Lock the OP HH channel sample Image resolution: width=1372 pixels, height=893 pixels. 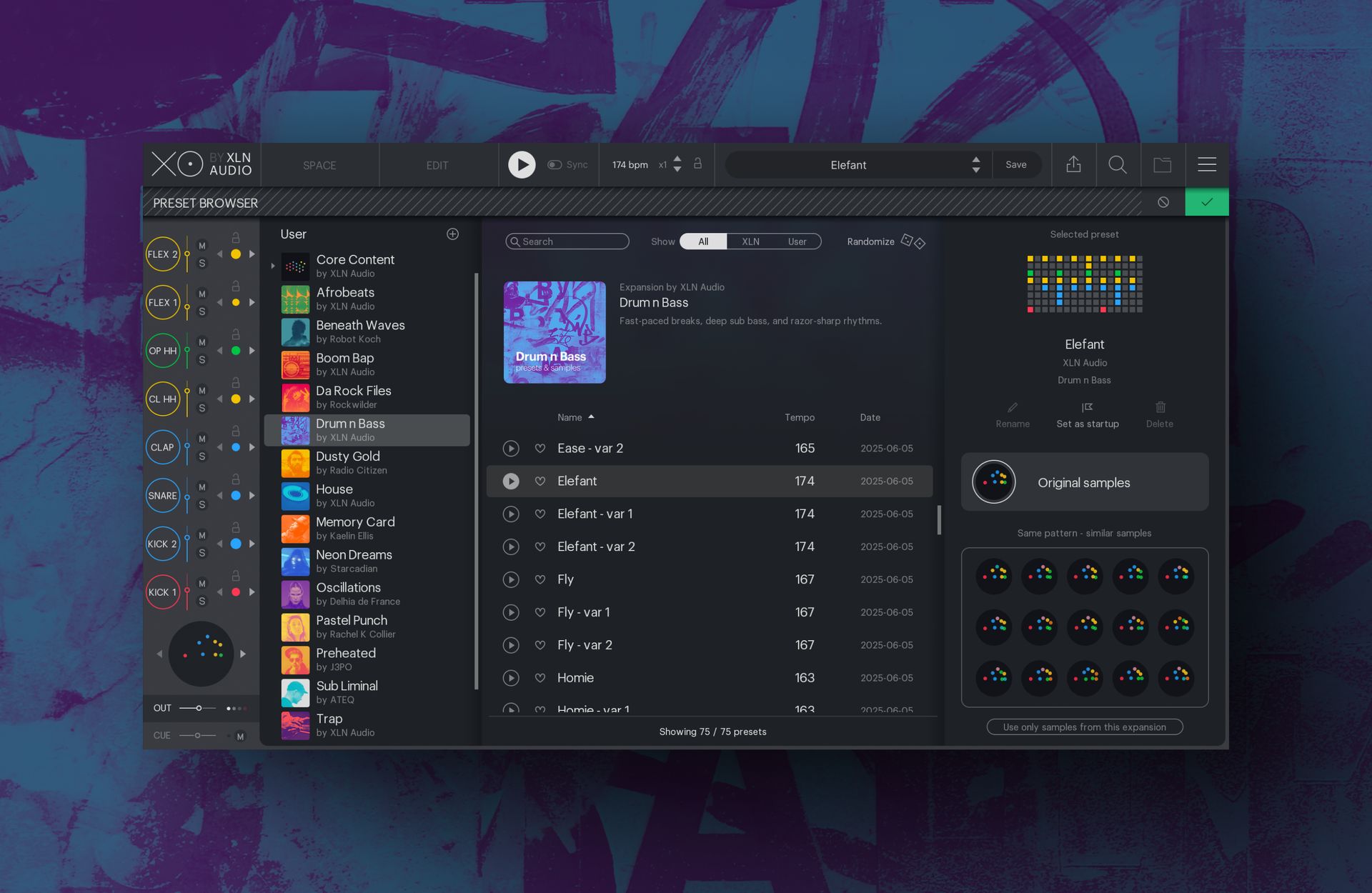(236, 334)
